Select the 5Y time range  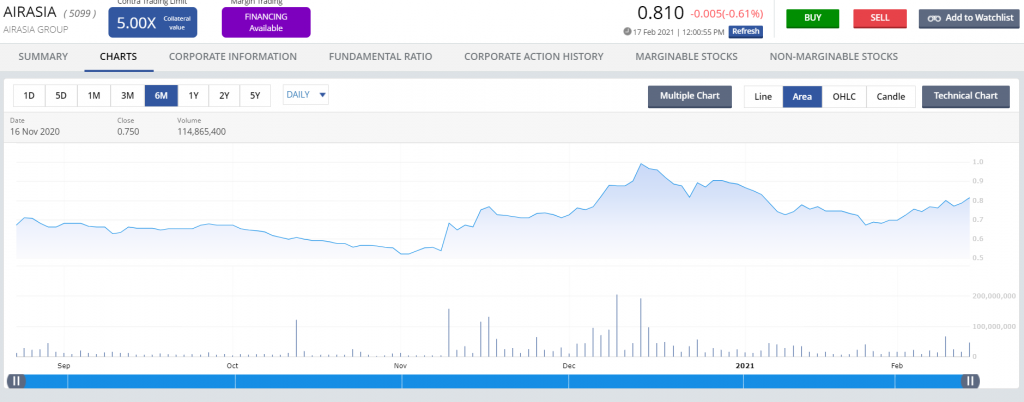255,96
